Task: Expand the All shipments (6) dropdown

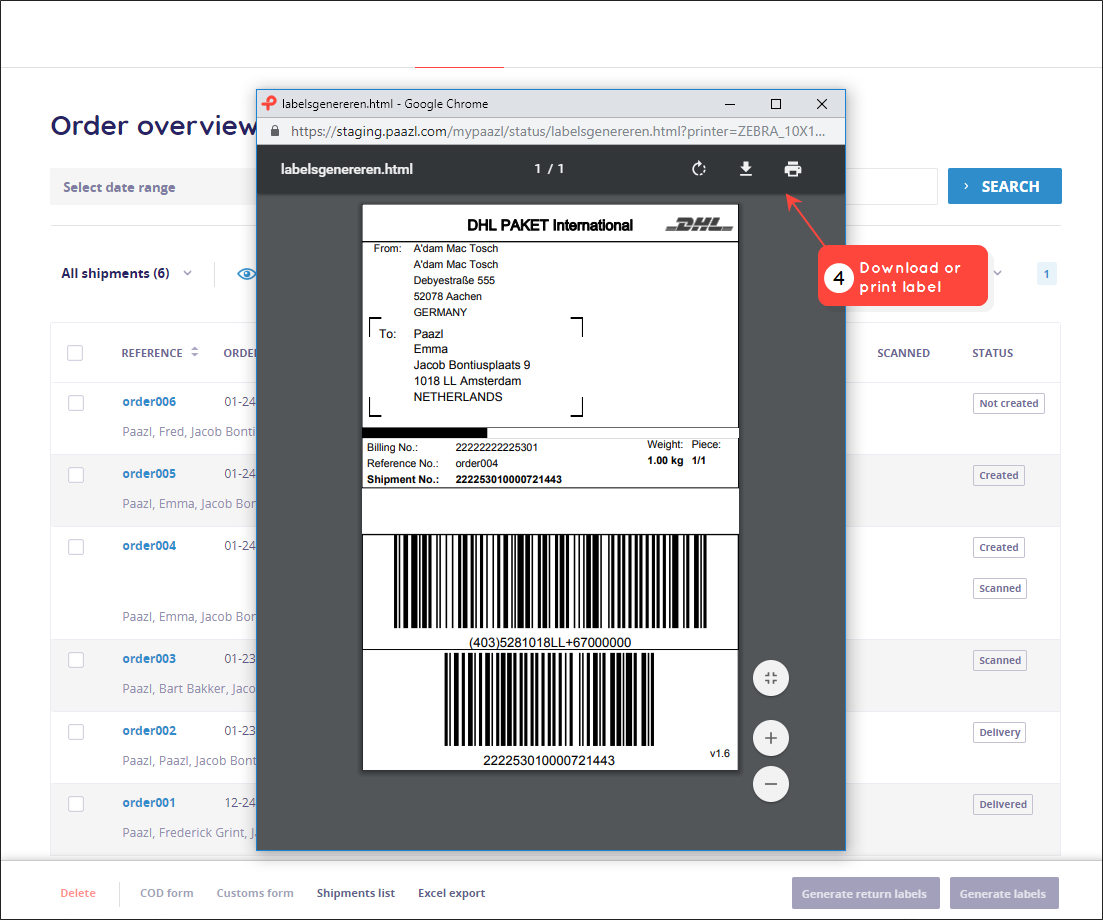Action: (127, 274)
